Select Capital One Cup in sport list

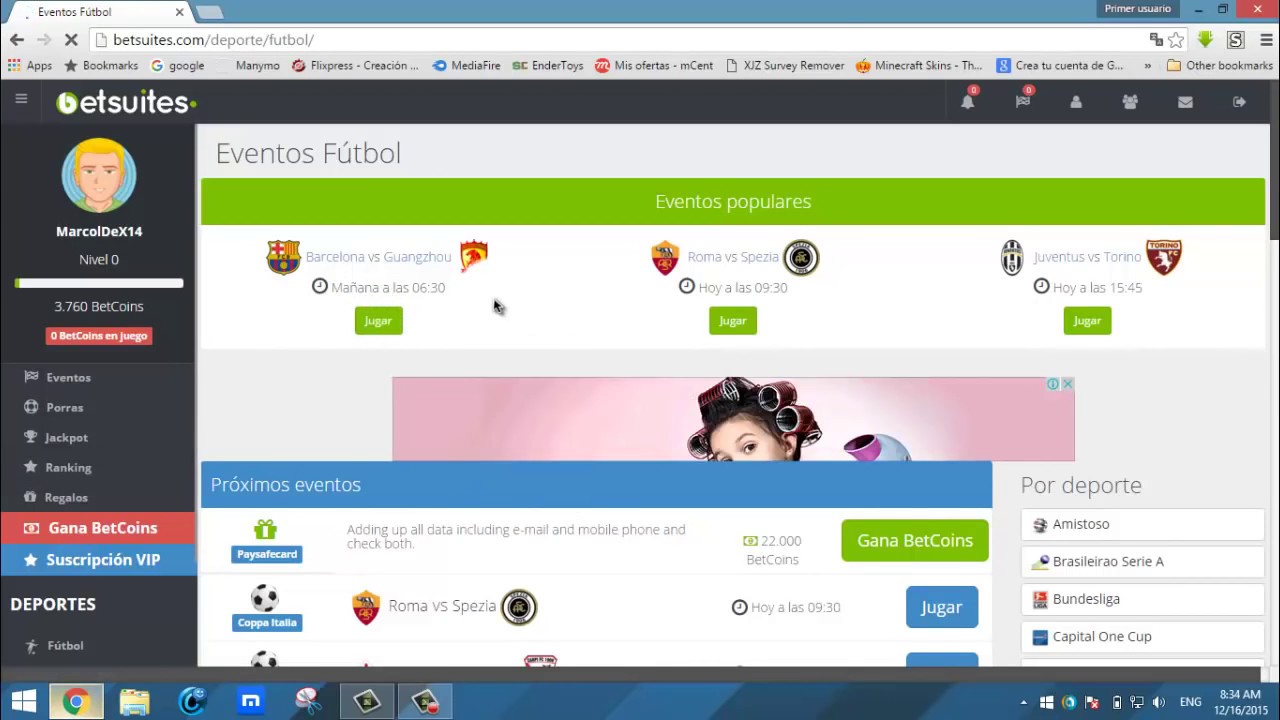click(1143, 636)
